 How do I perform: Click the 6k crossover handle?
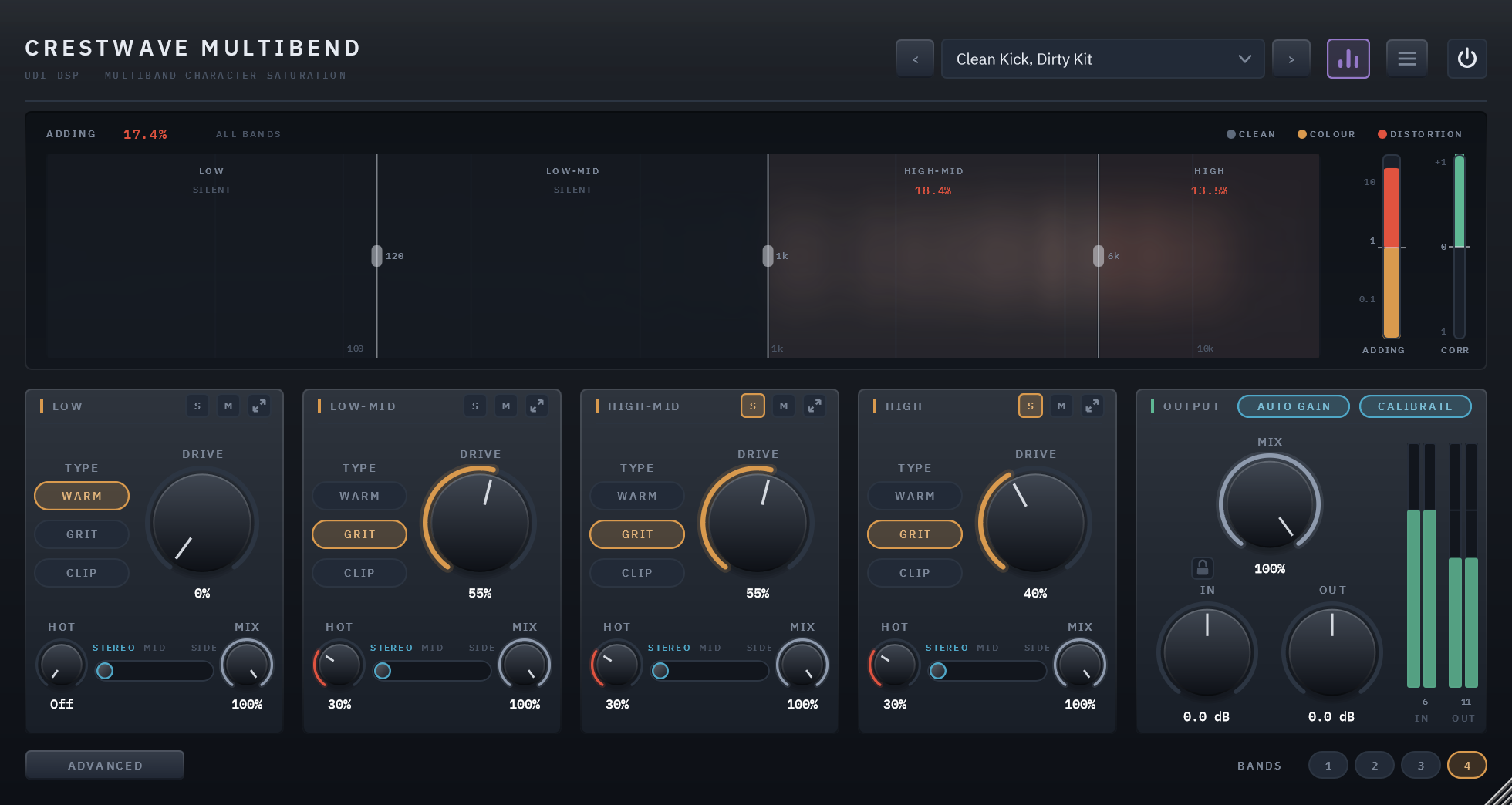pos(1099,256)
